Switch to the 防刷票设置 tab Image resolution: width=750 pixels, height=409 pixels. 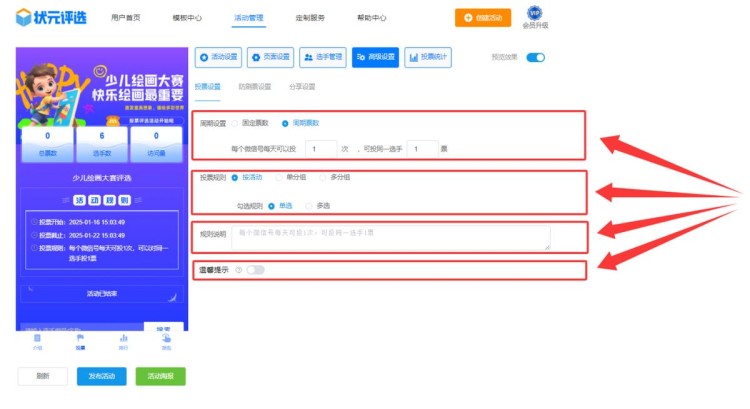click(x=253, y=87)
